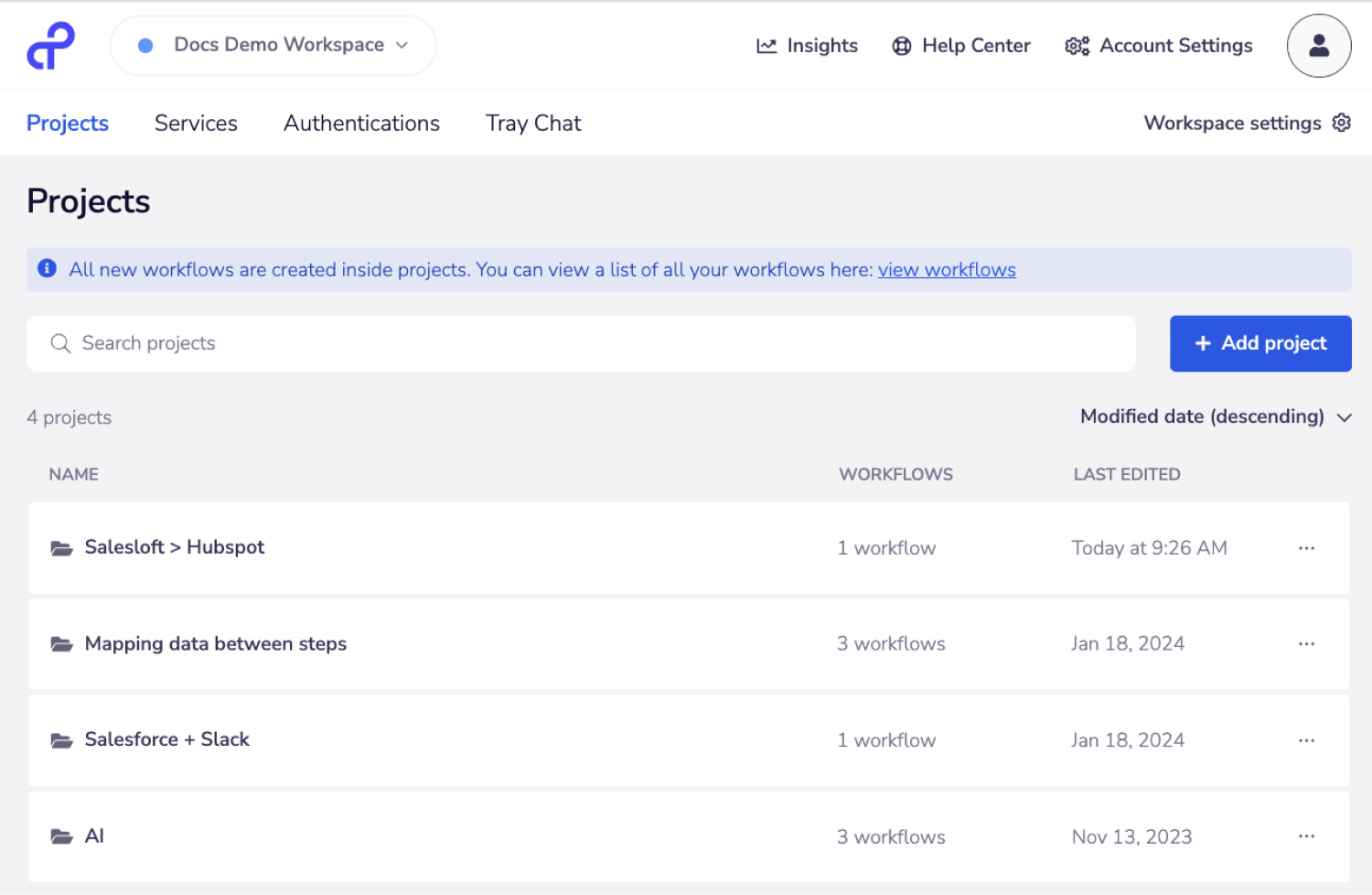Open the user profile avatar menu

1318,46
